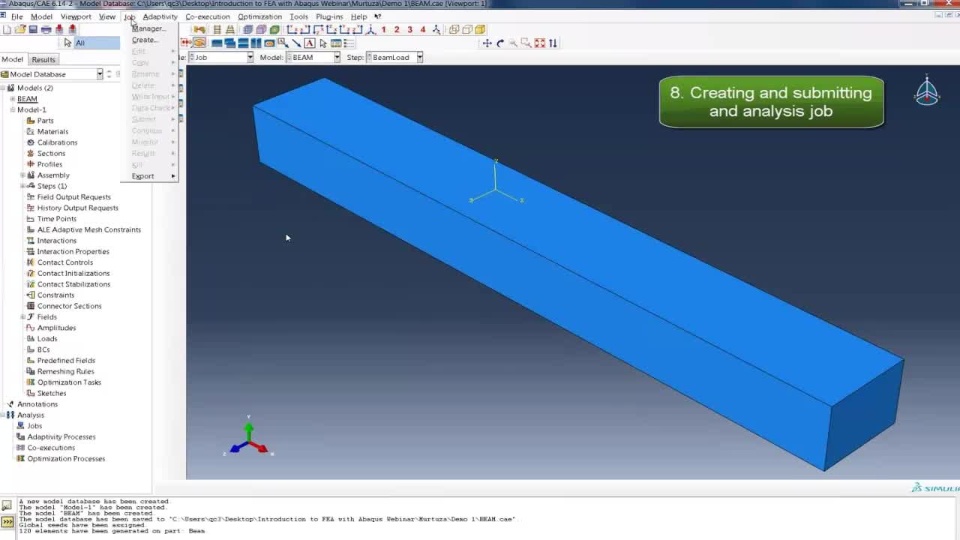
Task: Select BCs in model tree
Action: point(43,350)
